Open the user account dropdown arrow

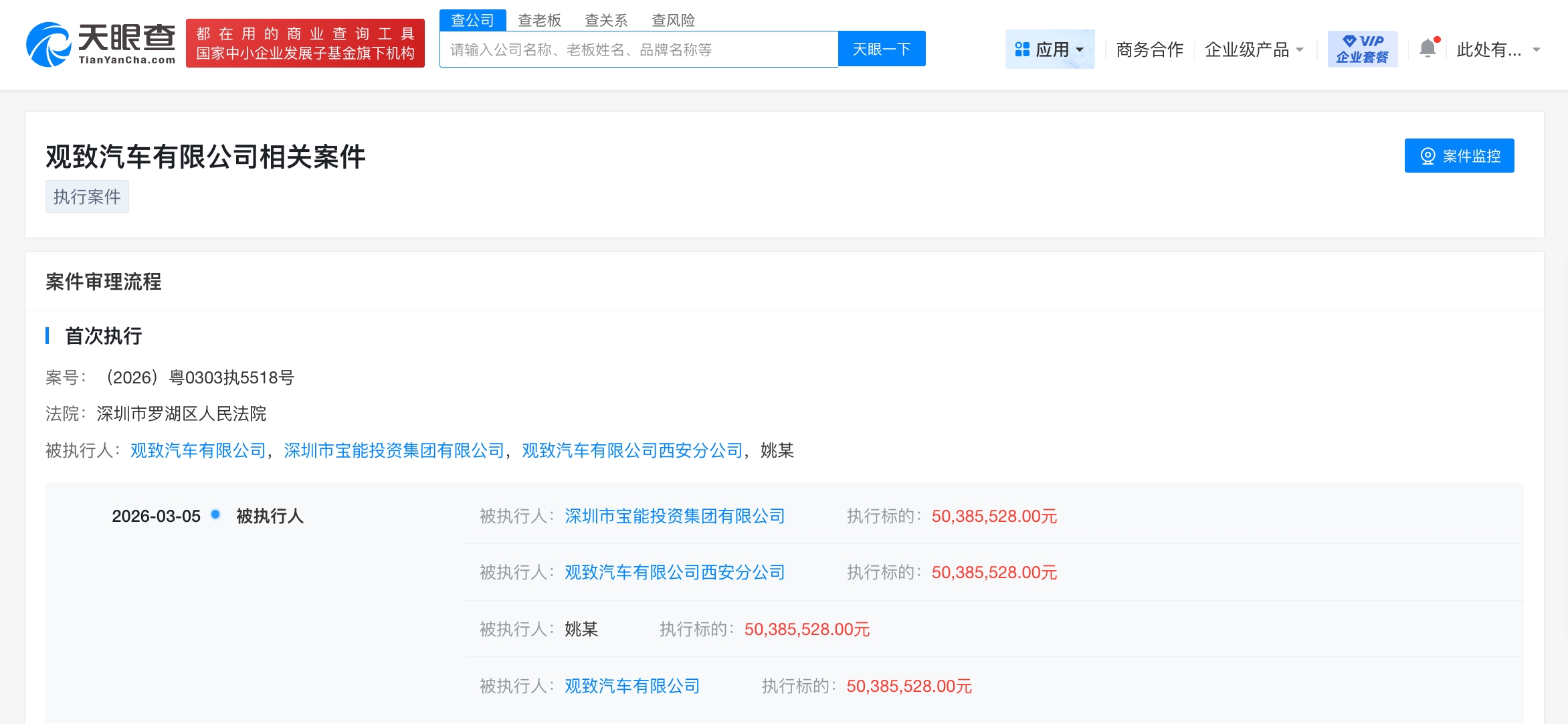coord(1537,50)
